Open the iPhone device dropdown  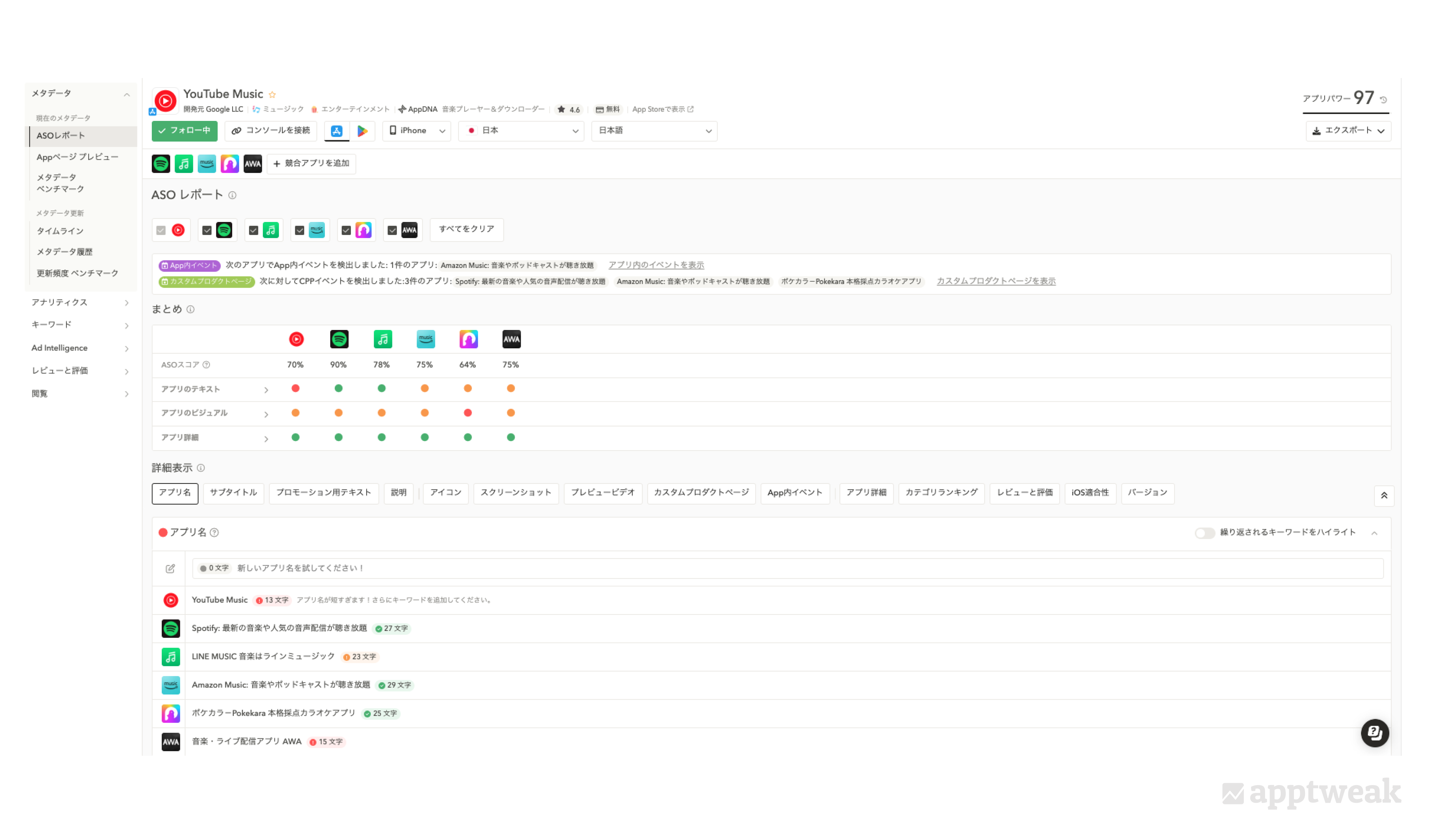pyautogui.click(x=417, y=131)
